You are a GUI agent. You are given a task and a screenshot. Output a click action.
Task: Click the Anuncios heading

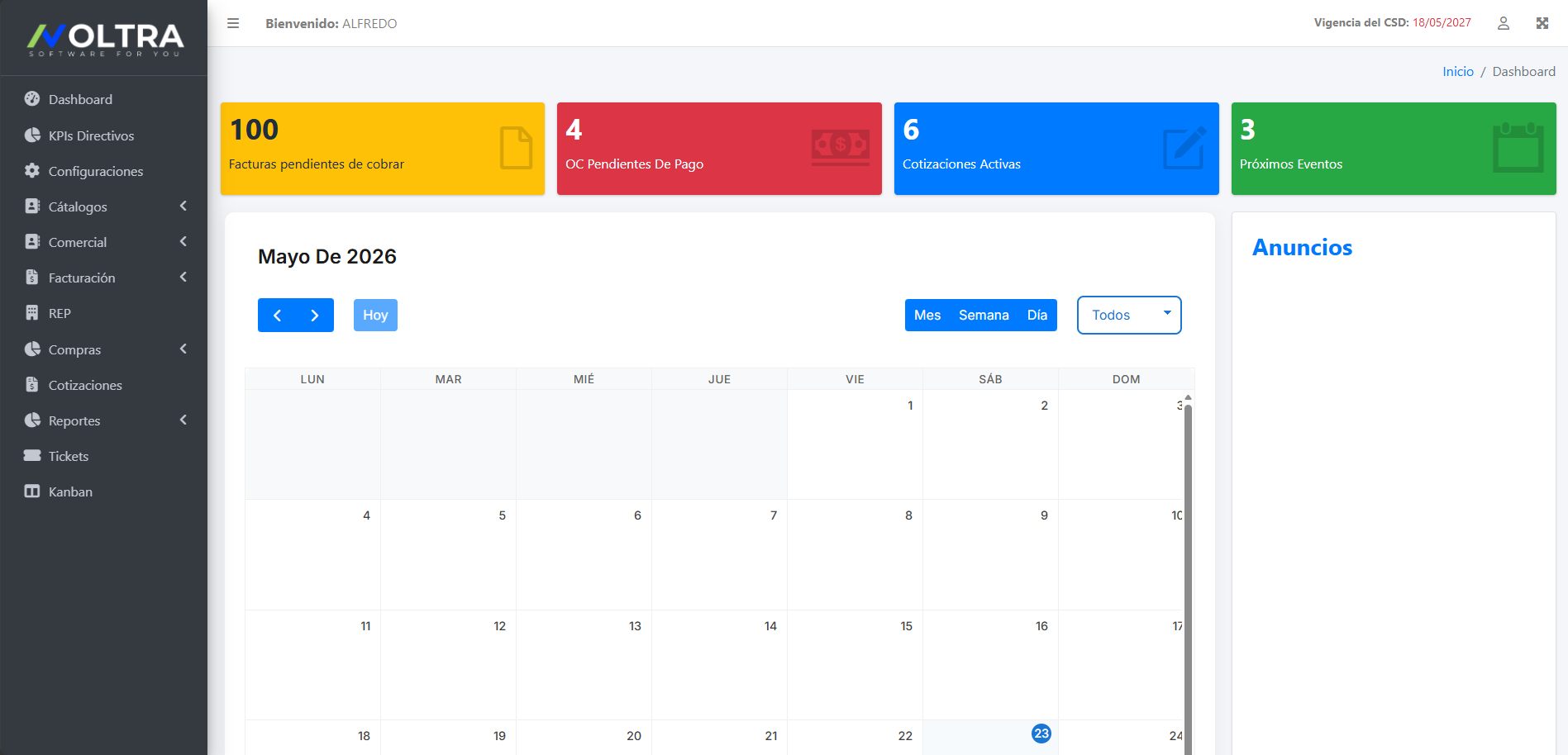click(1302, 248)
